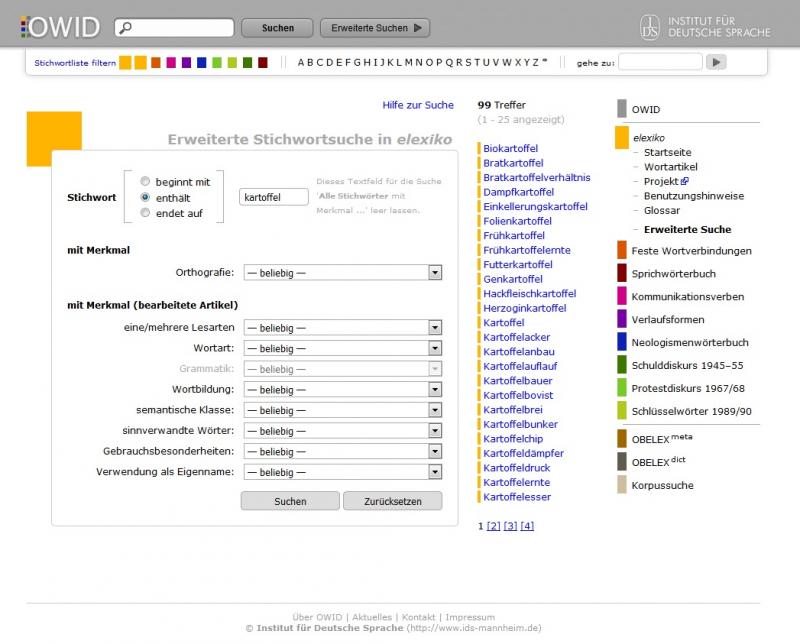This screenshot has height=644, width=800.
Task: Select the 'beginnt mit' radio button
Action: point(145,181)
